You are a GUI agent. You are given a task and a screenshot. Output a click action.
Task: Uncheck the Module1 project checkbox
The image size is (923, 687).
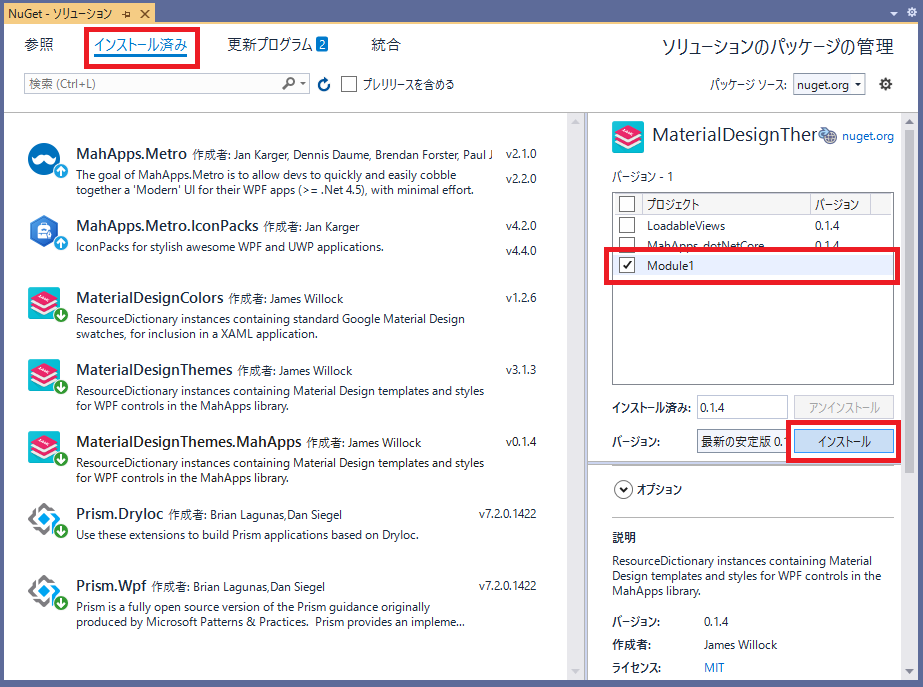point(627,265)
